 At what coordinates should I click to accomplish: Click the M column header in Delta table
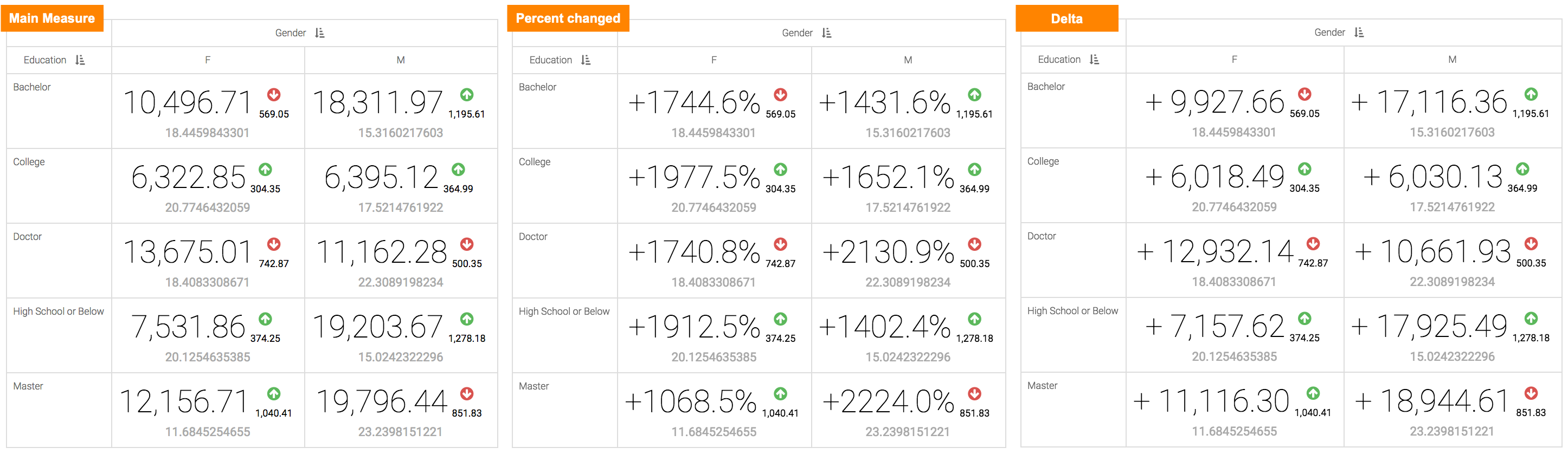tap(1452, 59)
